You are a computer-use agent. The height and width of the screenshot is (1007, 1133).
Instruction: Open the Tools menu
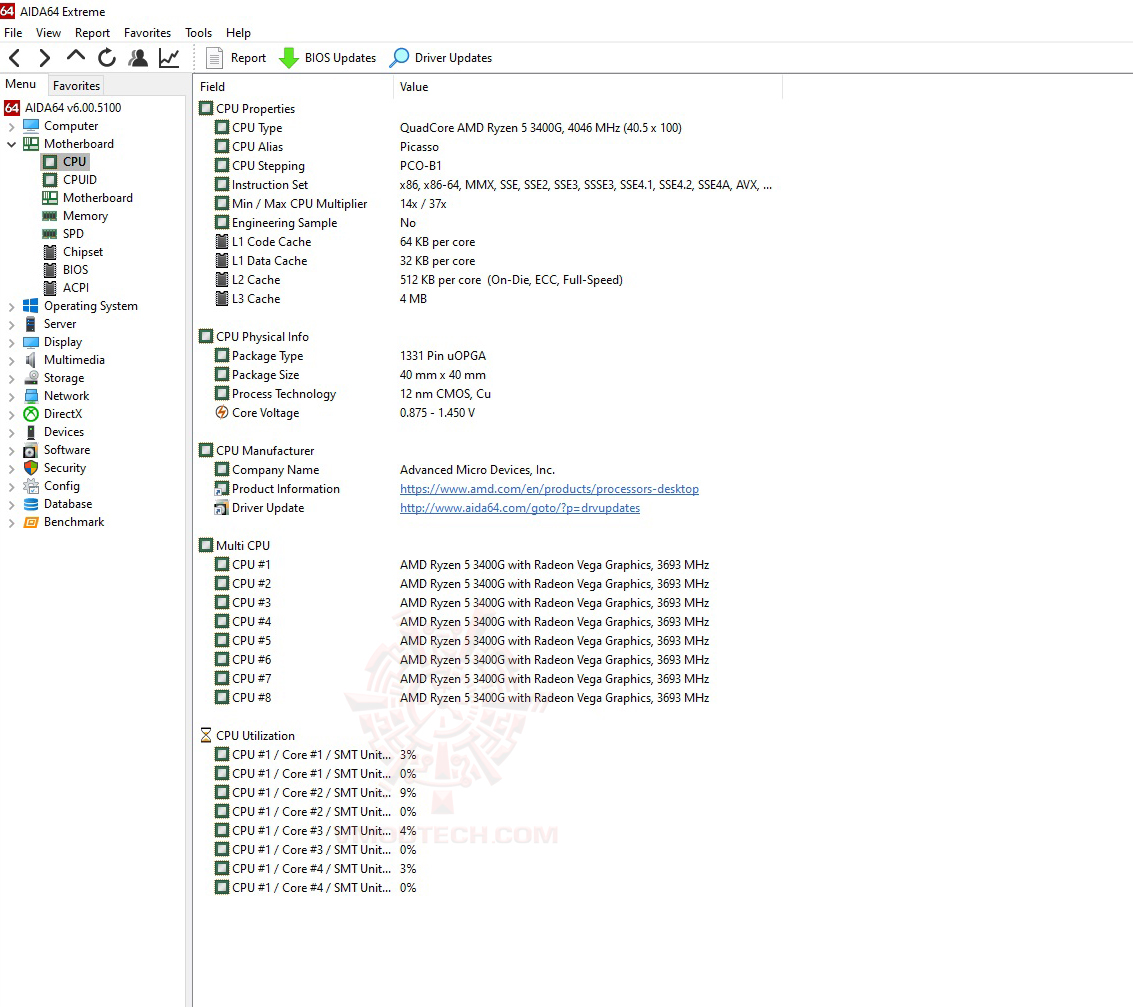pos(198,33)
